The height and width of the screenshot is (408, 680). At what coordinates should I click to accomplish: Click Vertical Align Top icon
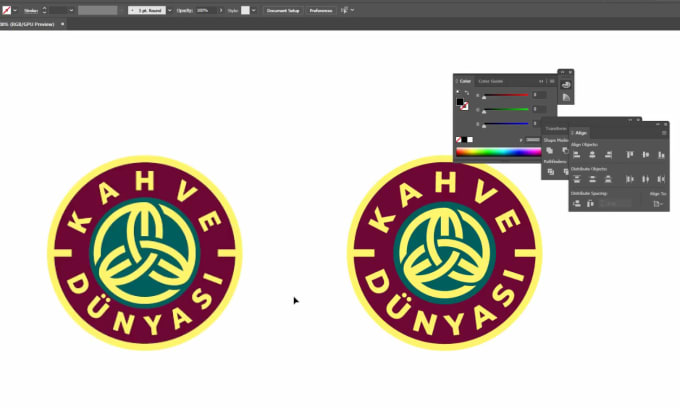click(x=630, y=155)
